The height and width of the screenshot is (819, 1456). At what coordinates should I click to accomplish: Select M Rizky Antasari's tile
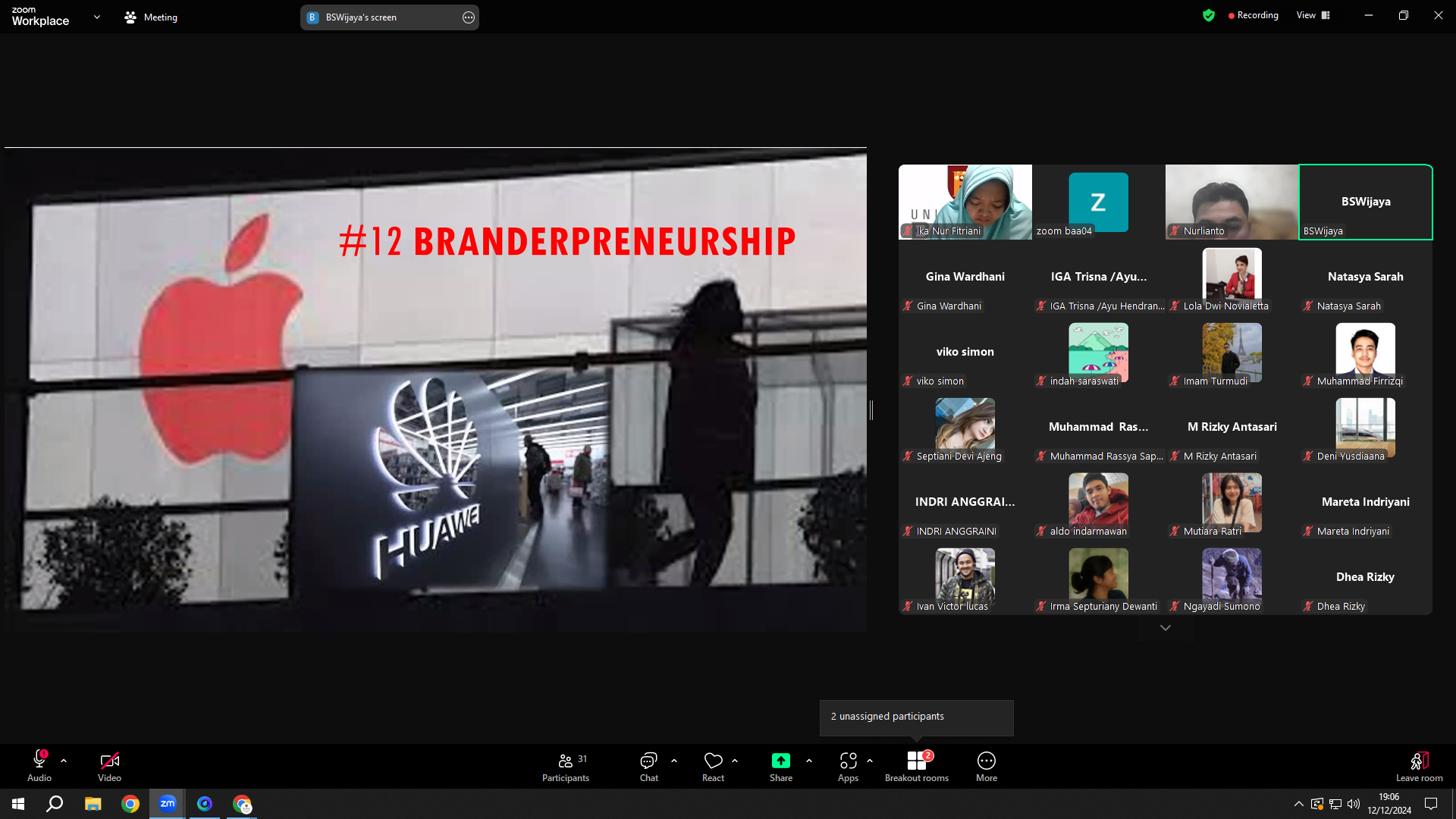[x=1232, y=427]
